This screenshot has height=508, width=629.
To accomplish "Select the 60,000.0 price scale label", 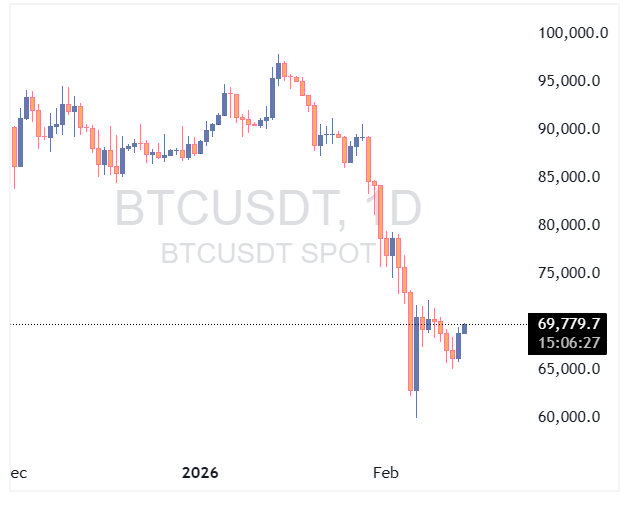I will tap(570, 417).
